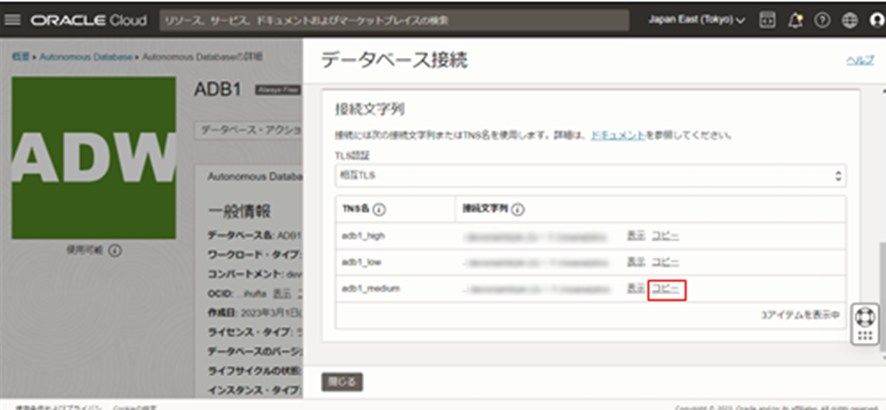Click the ORACLE Cloud logo
This screenshot has width=886, height=410.
point(89,20)
